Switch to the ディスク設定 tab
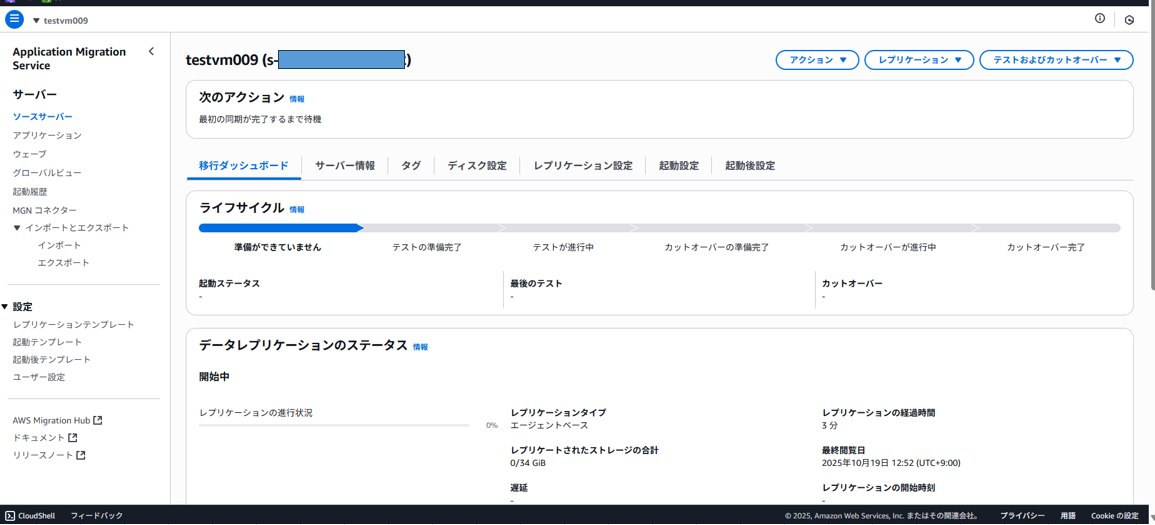Image resolution: width=1155 pixels, height=525 pixels. [477, 166]
